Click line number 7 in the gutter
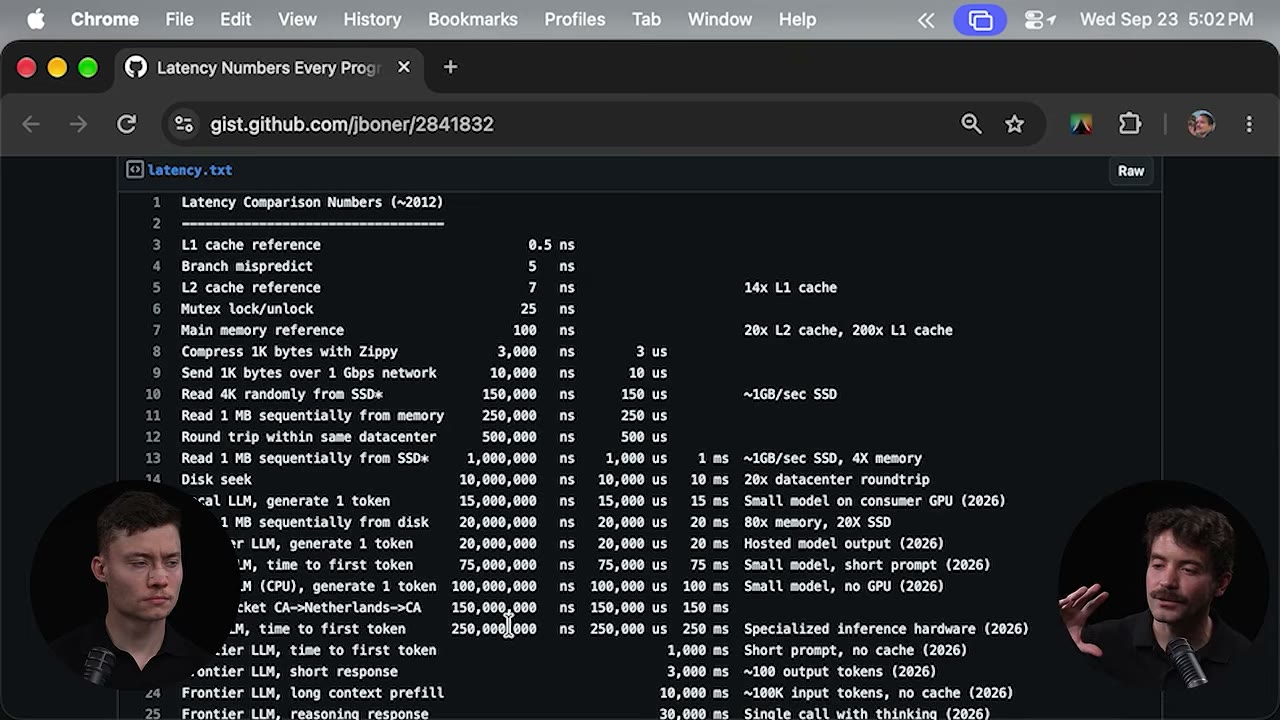1280x720 pixels. (156, 330)
